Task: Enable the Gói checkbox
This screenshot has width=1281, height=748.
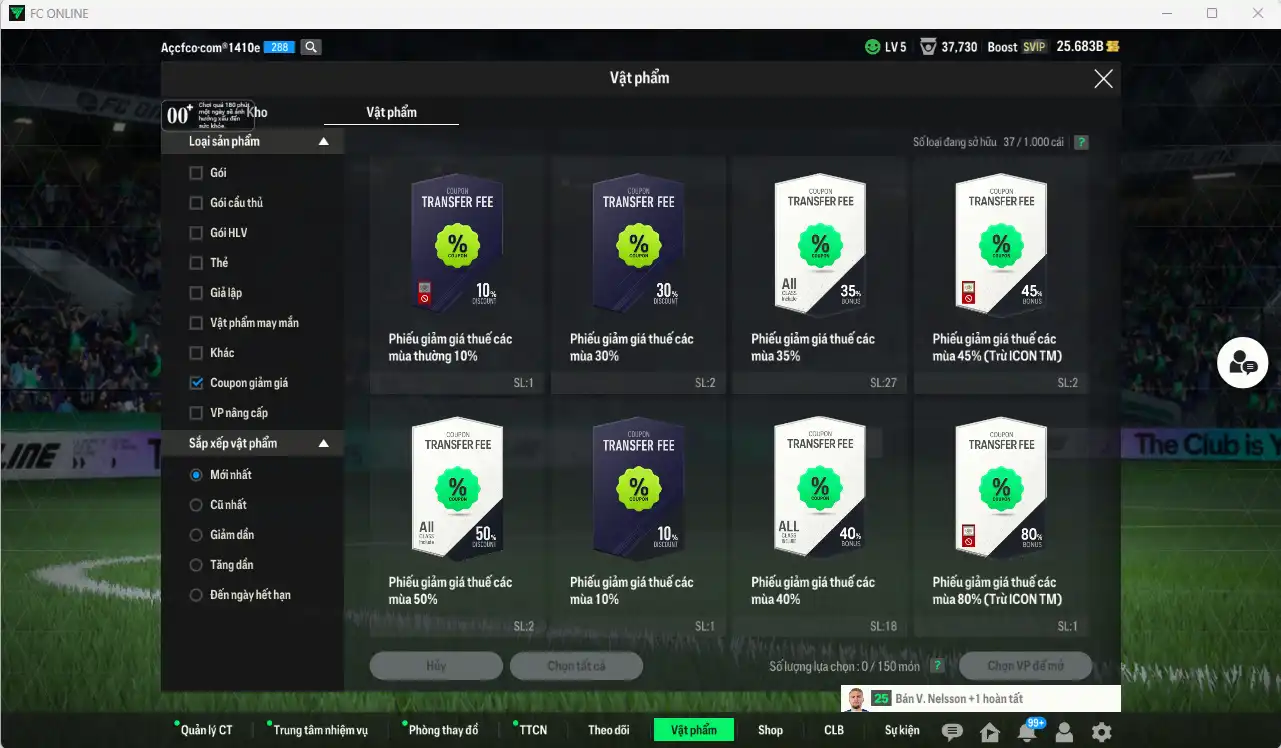Action: pyautogui.click(x=196, y=173)
